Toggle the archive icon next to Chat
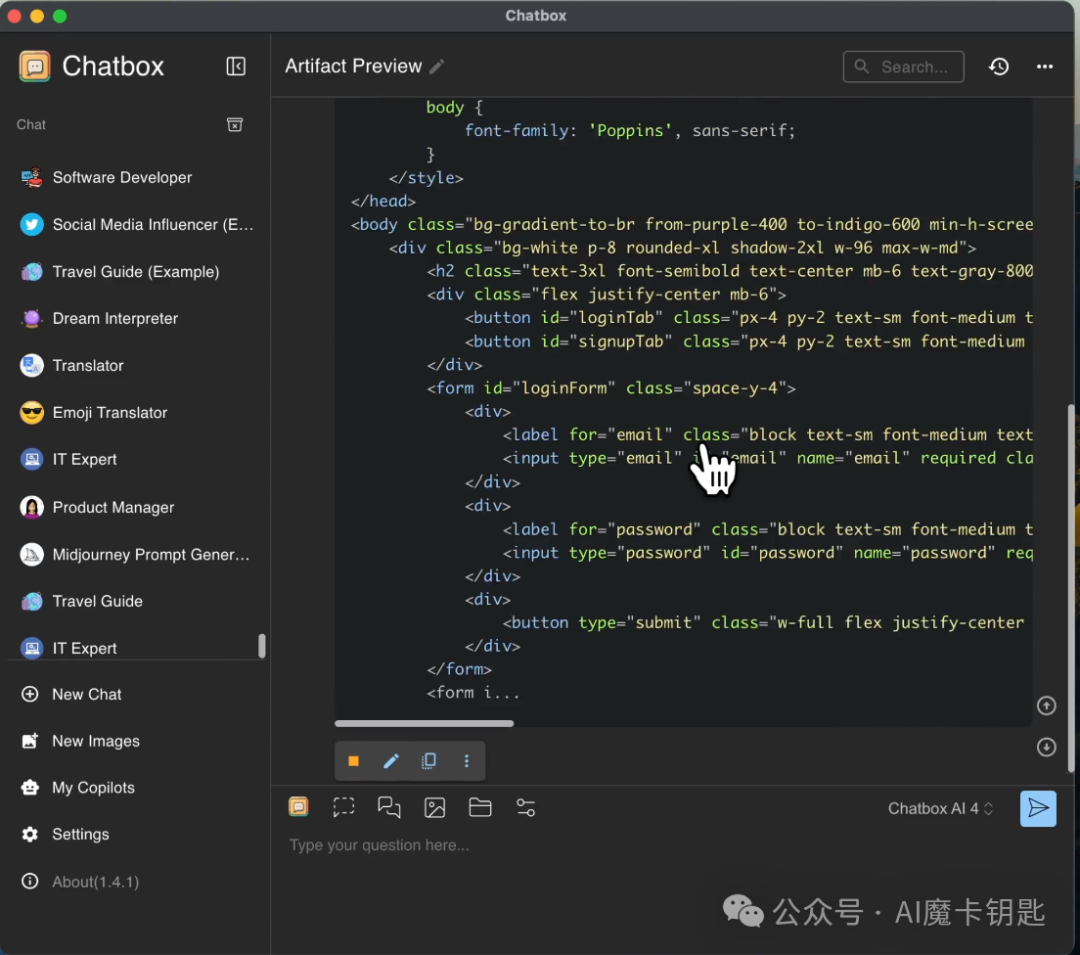 pyautogui.click(x=234, y=125)
